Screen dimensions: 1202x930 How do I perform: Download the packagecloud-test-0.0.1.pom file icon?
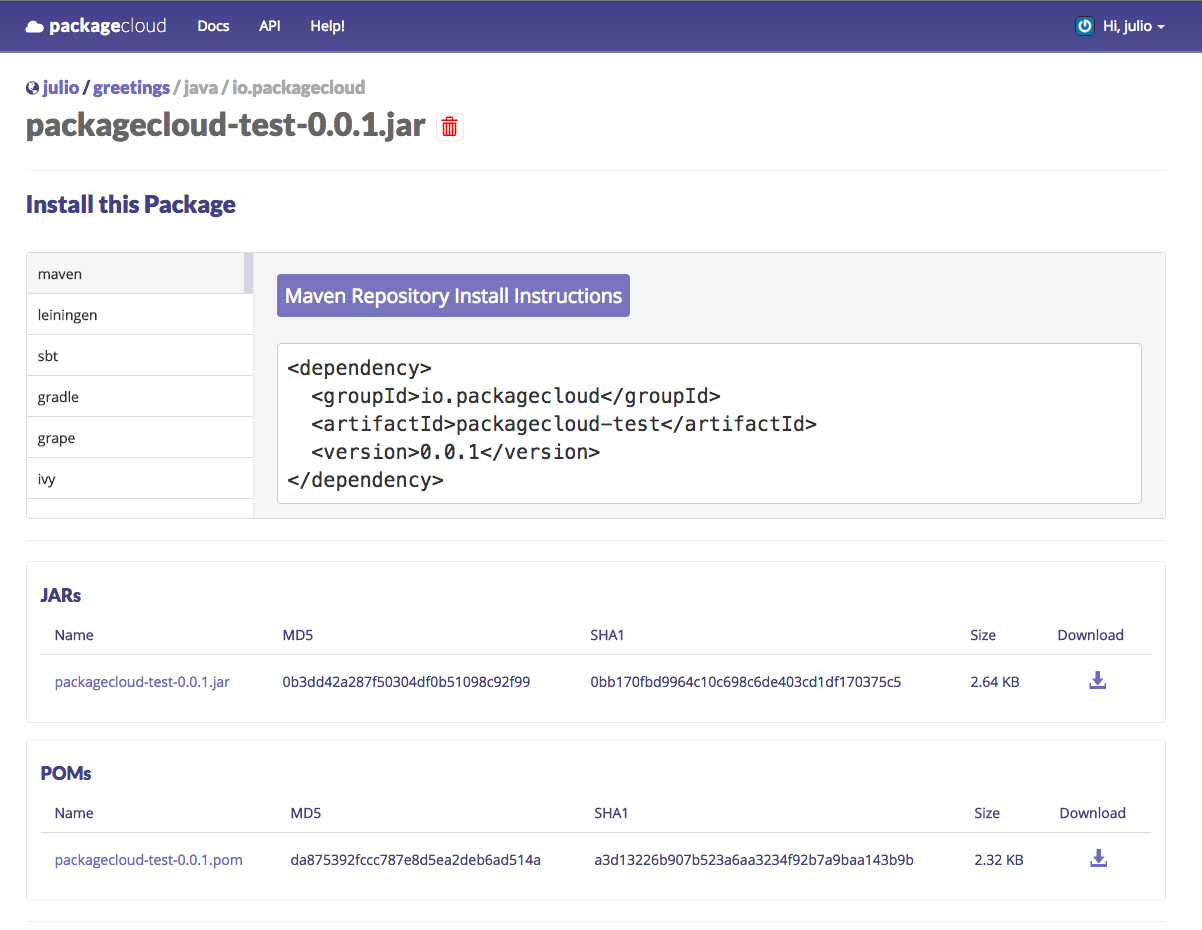tap(1098, 859)
